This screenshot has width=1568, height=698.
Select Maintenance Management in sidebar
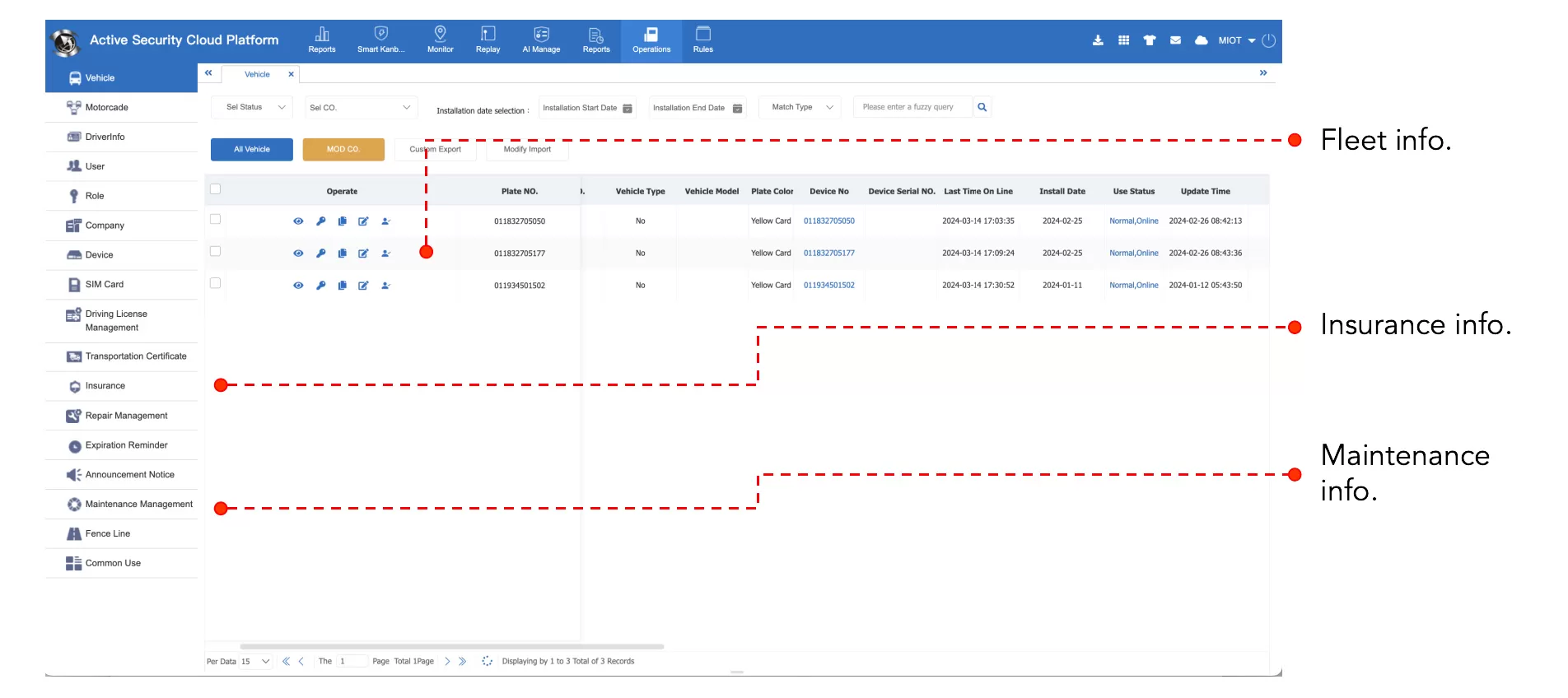pos(122,505)
